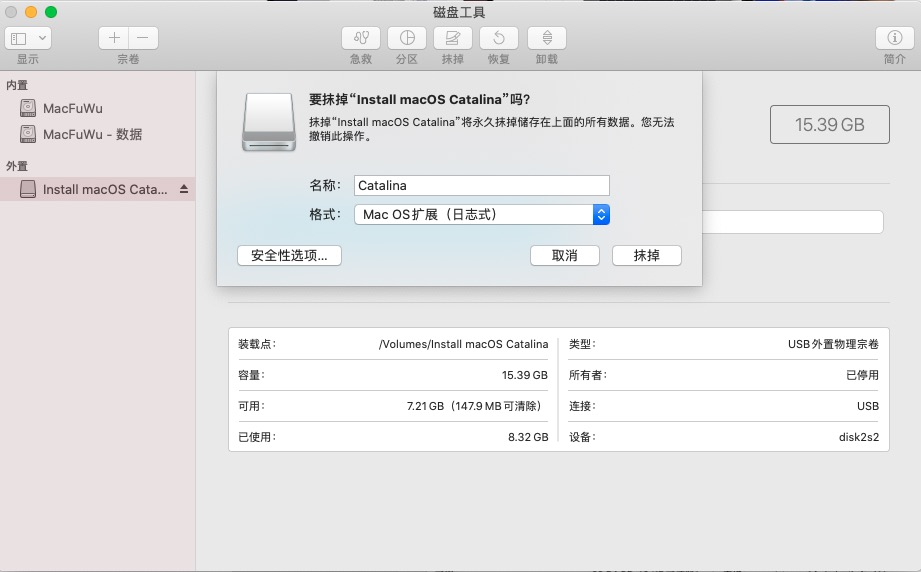
Task: Click the external drive icon in sidebar
Action: (x=28, y=189)
